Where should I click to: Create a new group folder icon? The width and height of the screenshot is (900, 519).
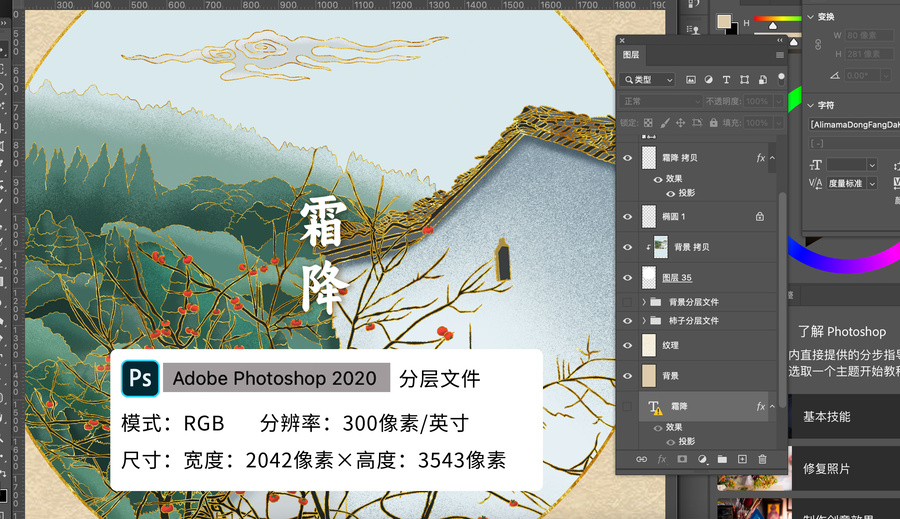tap(722, 459)
